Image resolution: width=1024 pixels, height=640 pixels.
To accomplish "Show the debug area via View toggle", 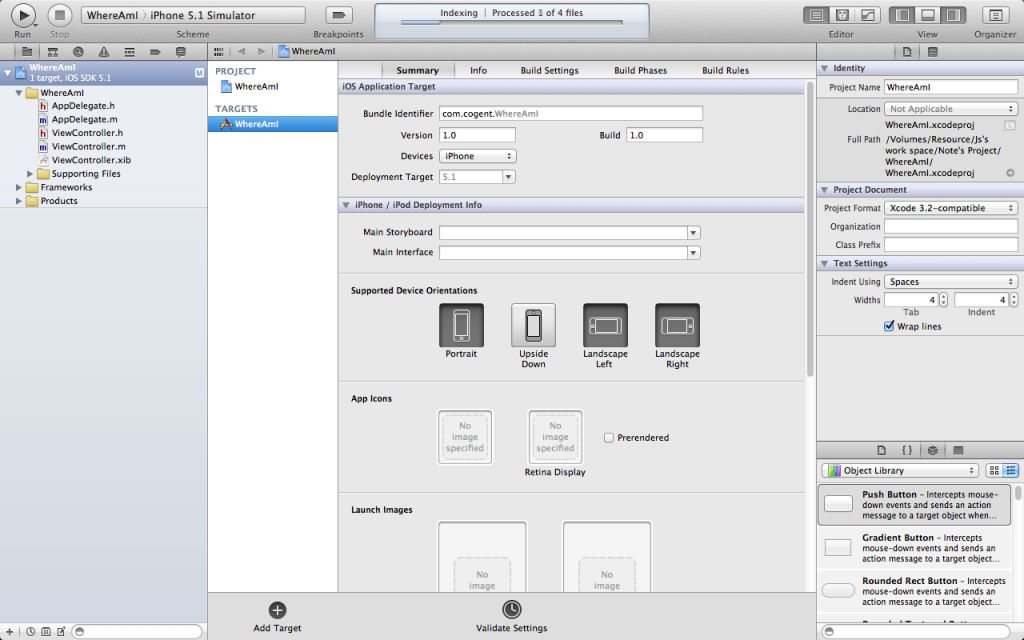I will tap(927, 15).
